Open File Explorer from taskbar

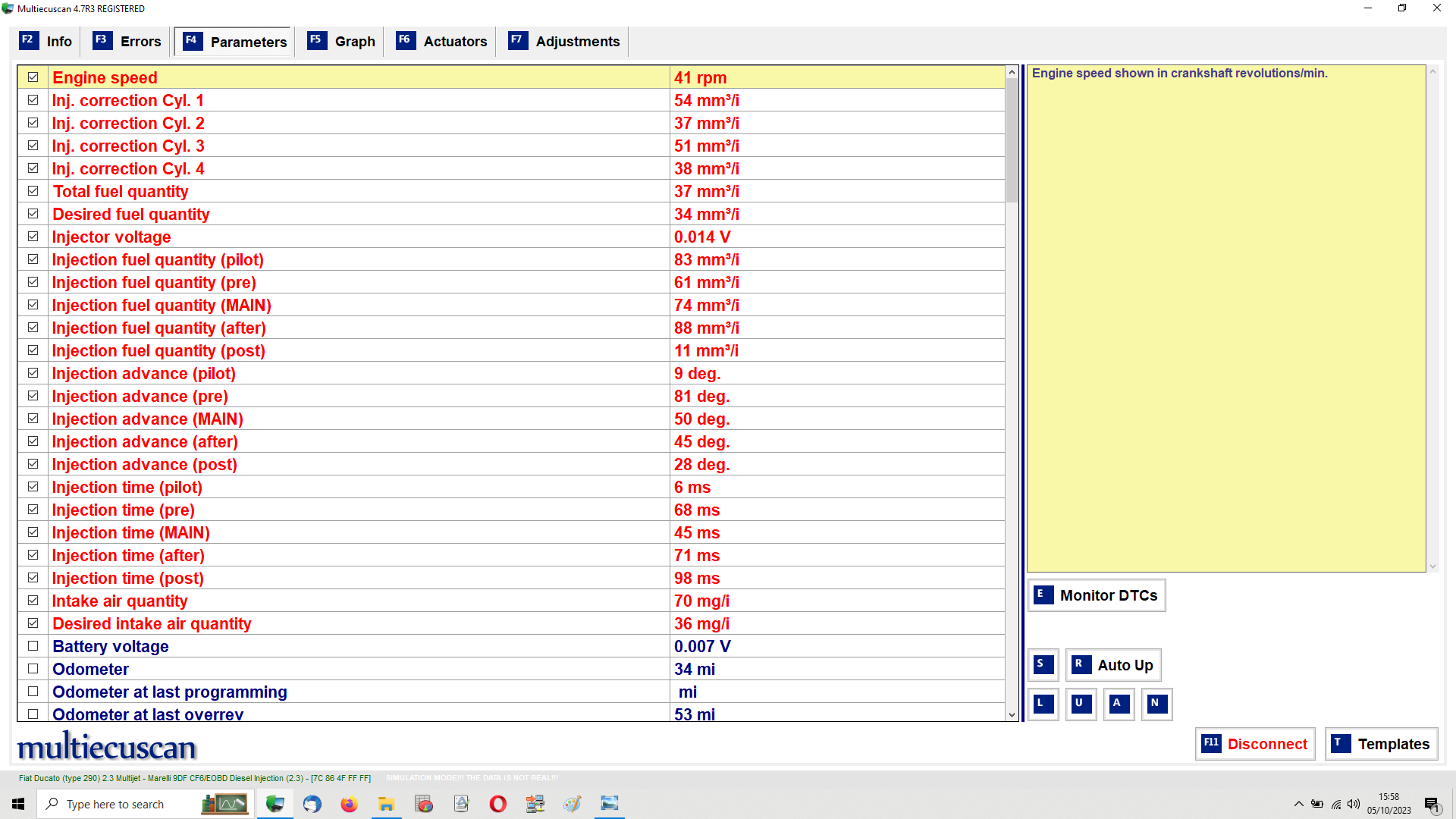[387, 804]
